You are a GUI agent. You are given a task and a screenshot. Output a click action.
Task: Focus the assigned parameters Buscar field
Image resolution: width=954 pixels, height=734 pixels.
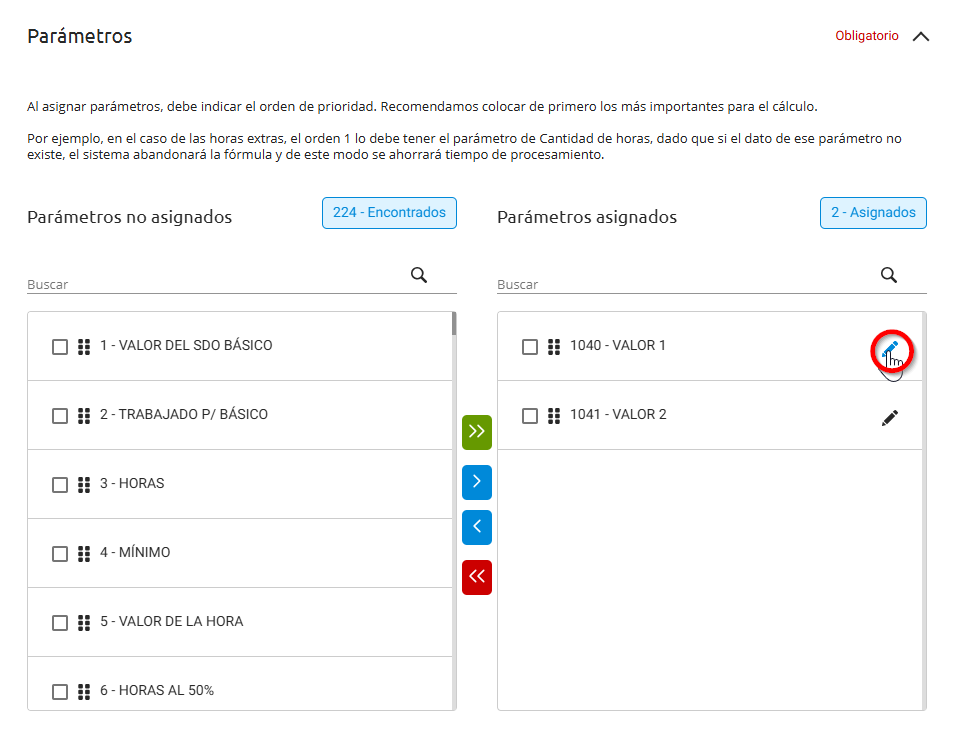[x=686, y=284]
